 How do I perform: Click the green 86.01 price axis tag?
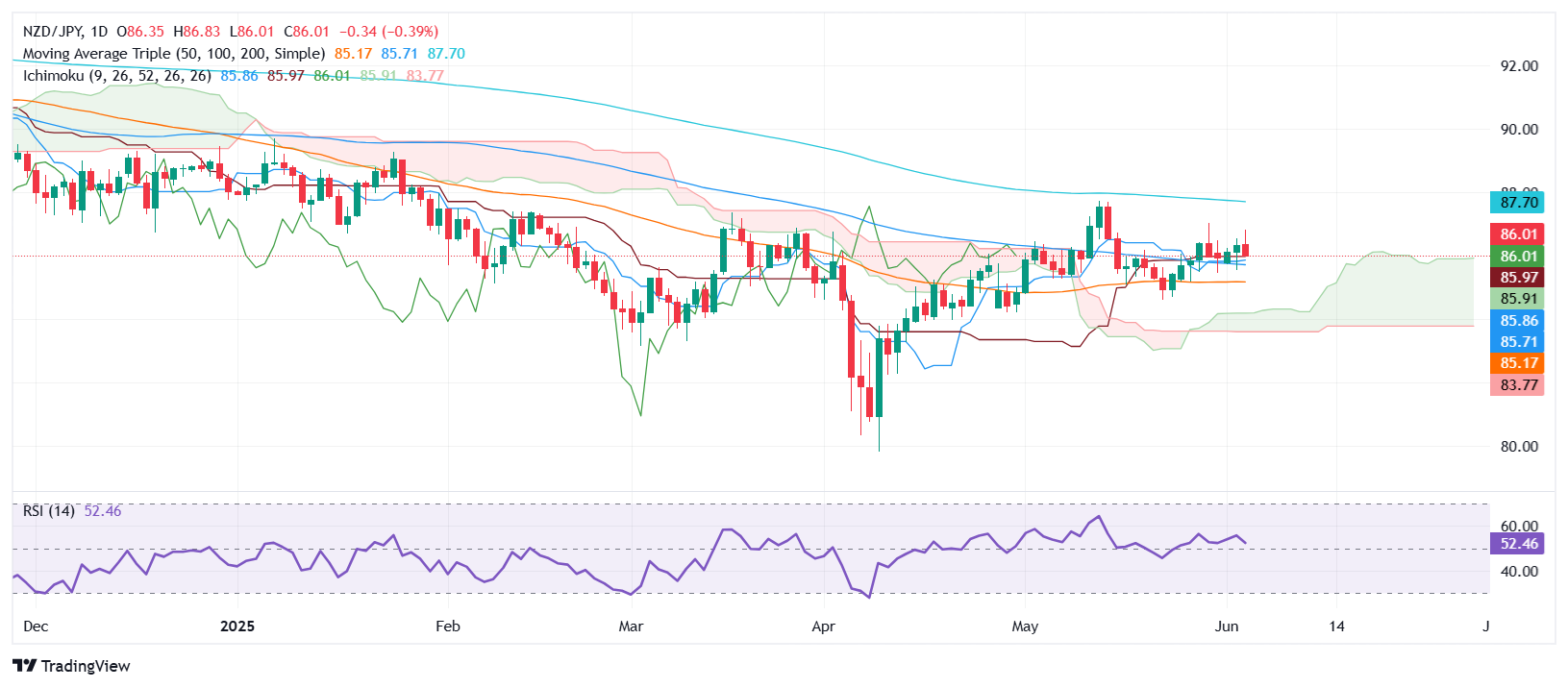pos(1518,256)
